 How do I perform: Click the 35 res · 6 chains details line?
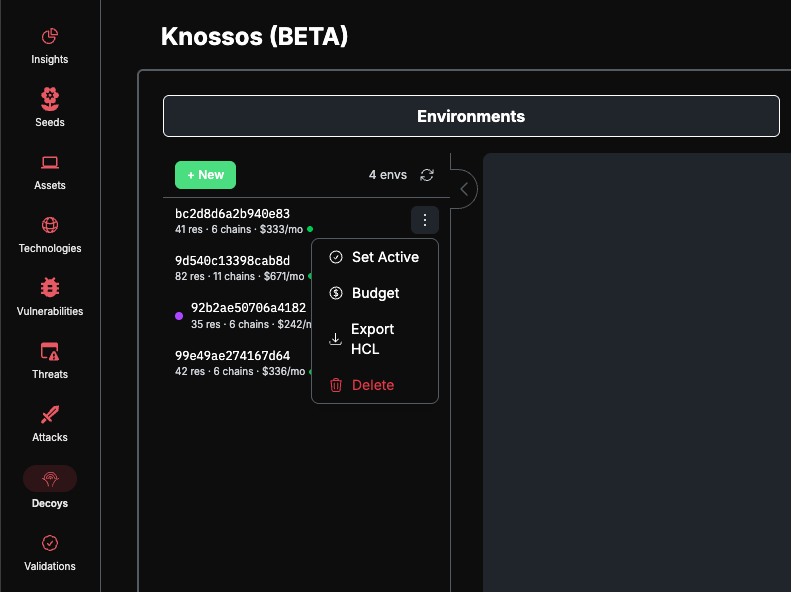[x=251, y=324]
